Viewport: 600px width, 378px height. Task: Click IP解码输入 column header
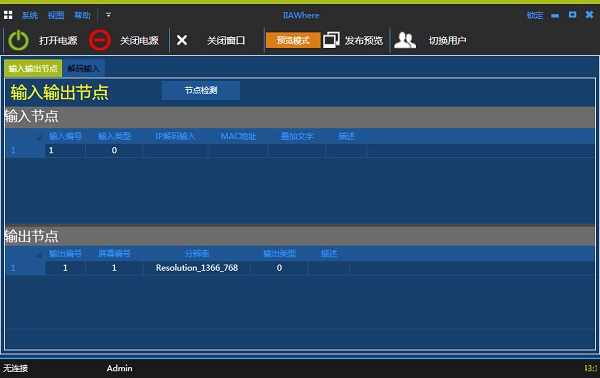click(176, 136)
